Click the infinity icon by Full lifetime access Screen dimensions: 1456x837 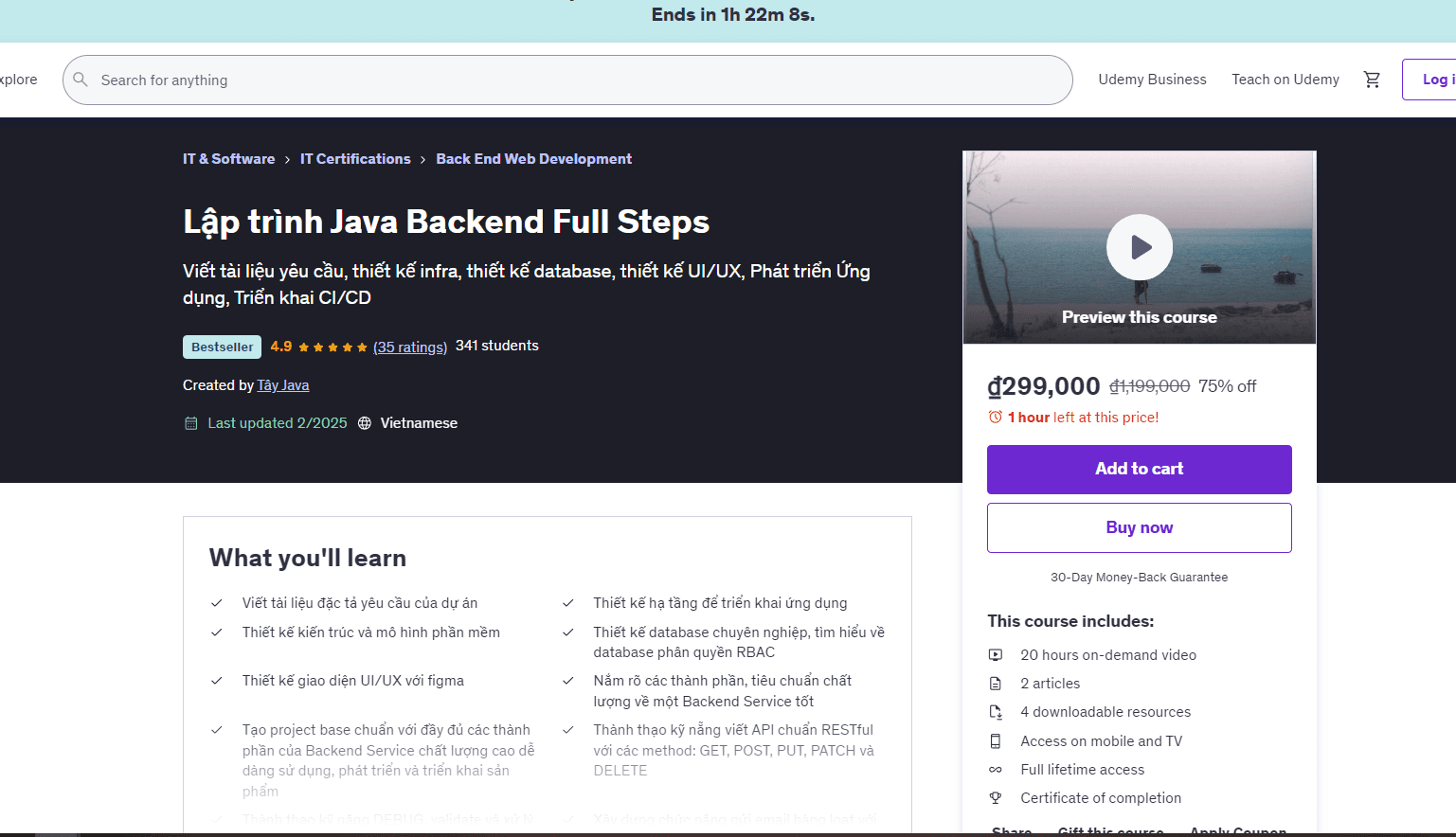(x=996, y=770)
